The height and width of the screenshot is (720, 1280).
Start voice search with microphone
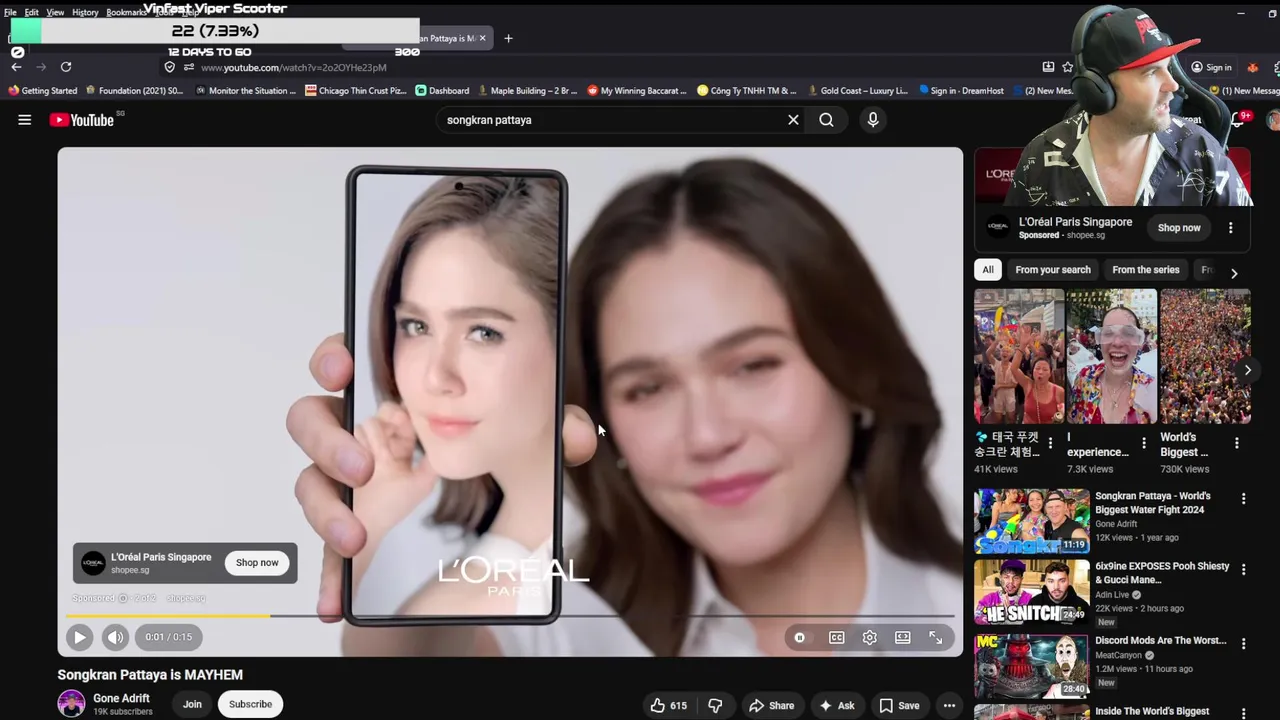[x=873, y=120]
